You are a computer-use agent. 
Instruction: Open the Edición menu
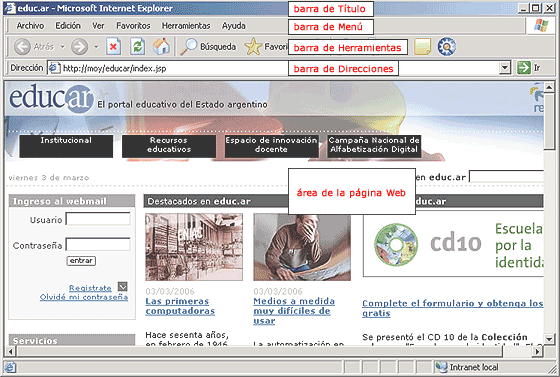tap(68, 26)
